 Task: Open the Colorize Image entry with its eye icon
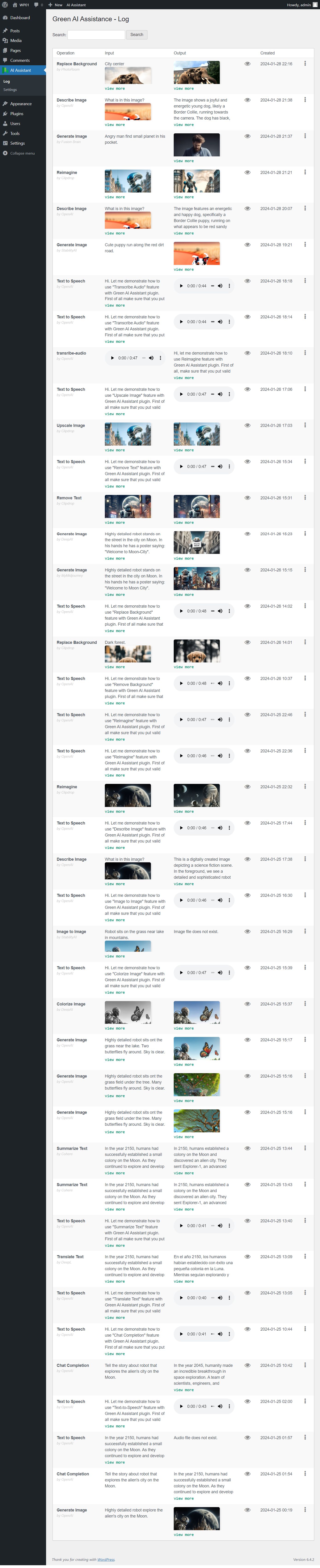tap(248, 1004)
